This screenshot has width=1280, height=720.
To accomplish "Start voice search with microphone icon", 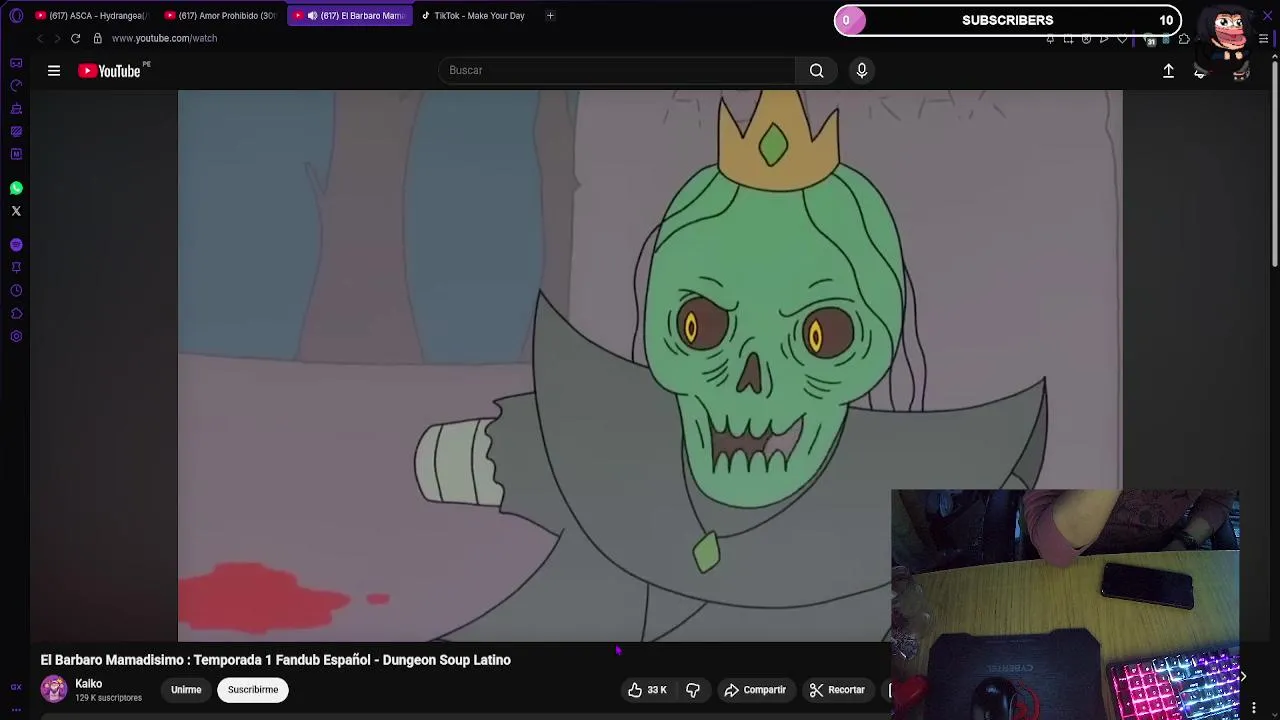I will (x=862, y=70).
